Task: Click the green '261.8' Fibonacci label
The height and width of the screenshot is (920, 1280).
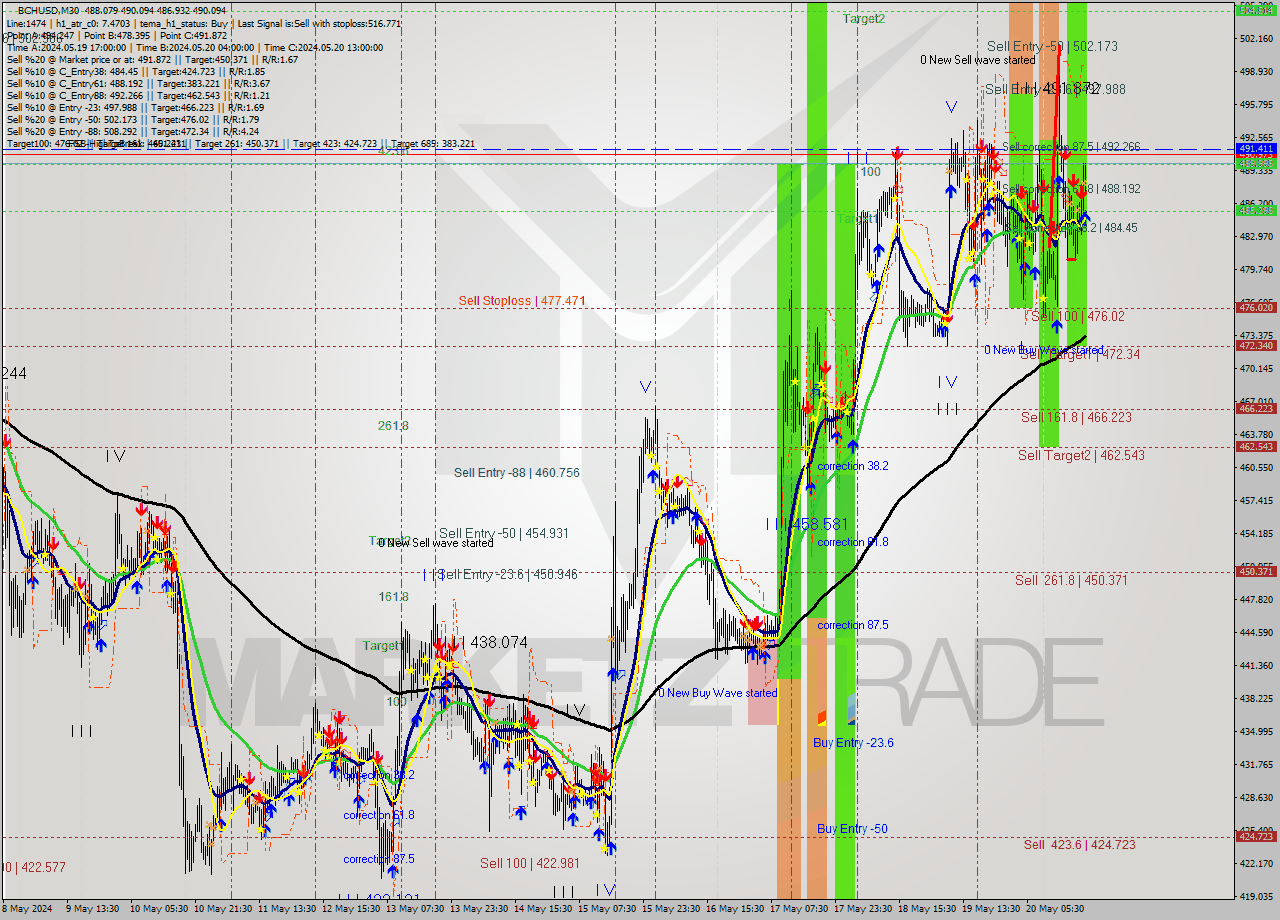Action: click(x=393, y=425)
